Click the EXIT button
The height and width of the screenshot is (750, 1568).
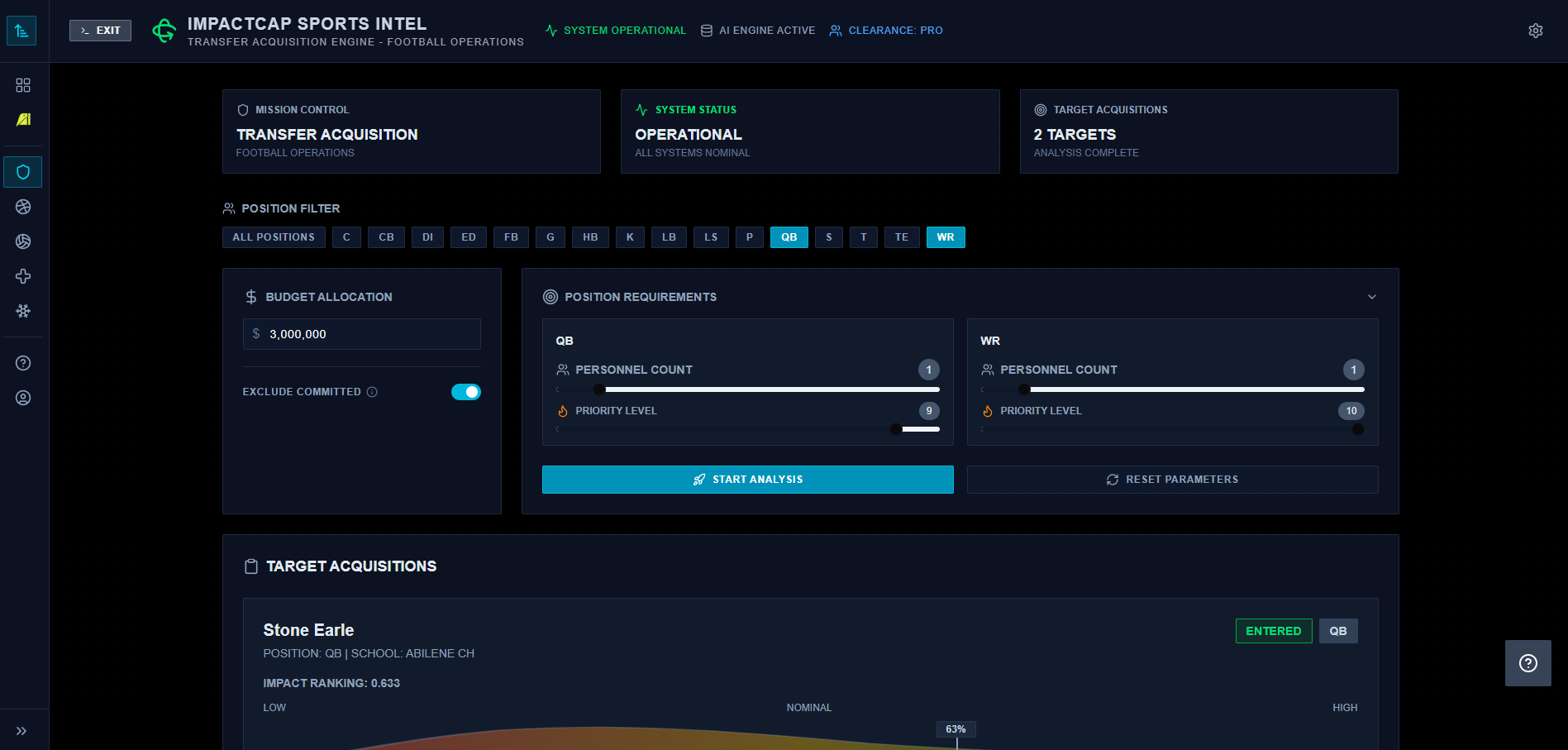coord(100,31)
